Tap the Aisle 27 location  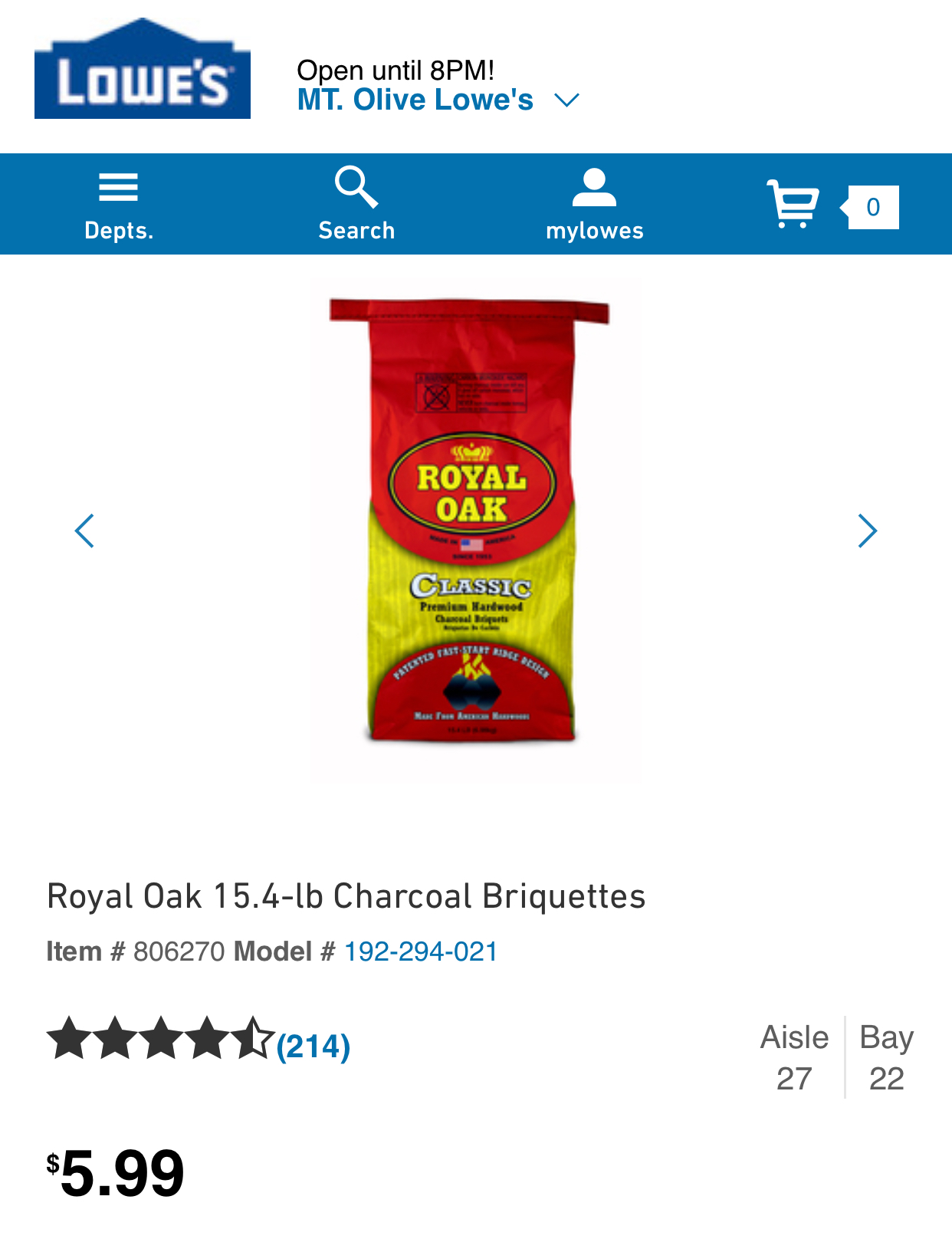(795, 1058)
